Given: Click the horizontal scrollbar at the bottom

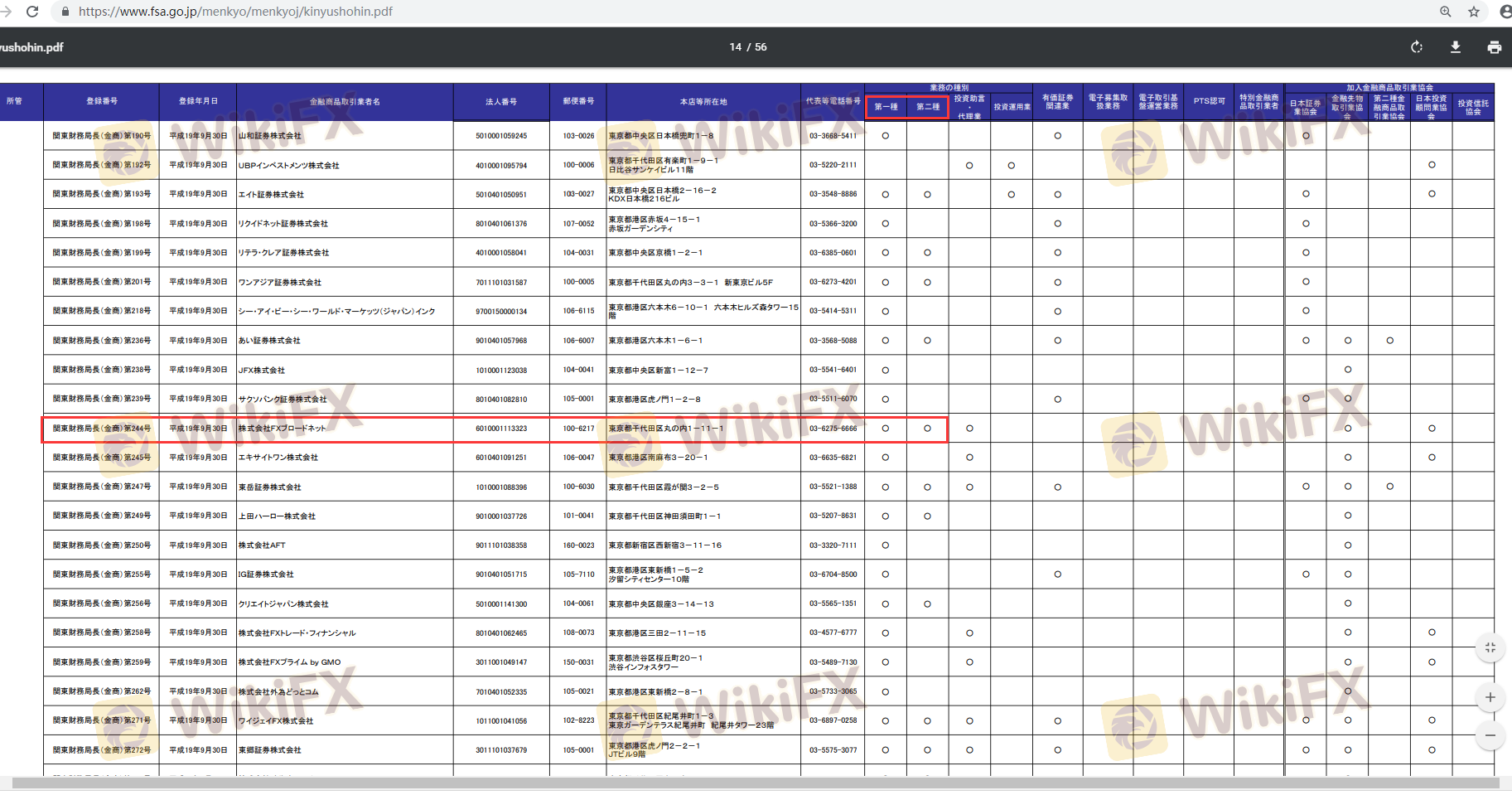Looking at the screenshot, I should (746, 783).
